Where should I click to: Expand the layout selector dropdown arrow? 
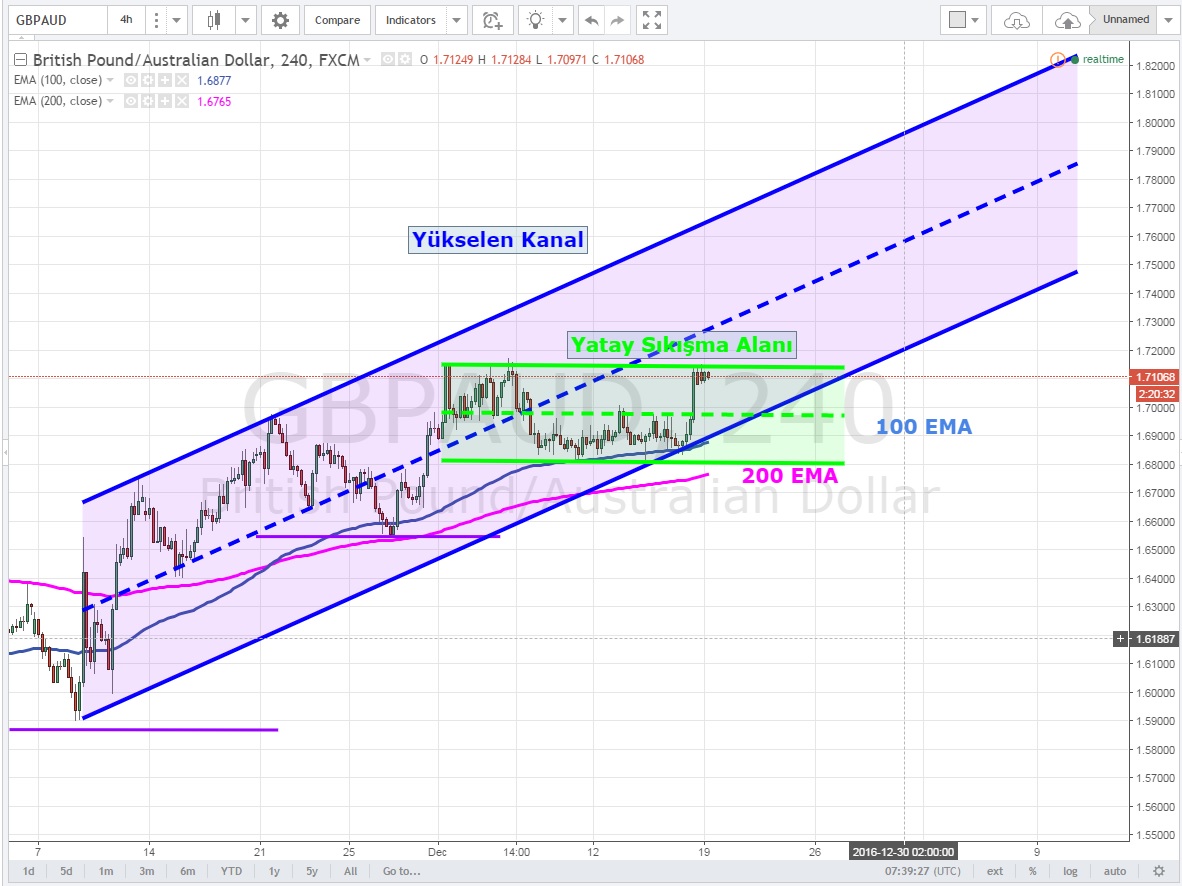coord(975,20)
